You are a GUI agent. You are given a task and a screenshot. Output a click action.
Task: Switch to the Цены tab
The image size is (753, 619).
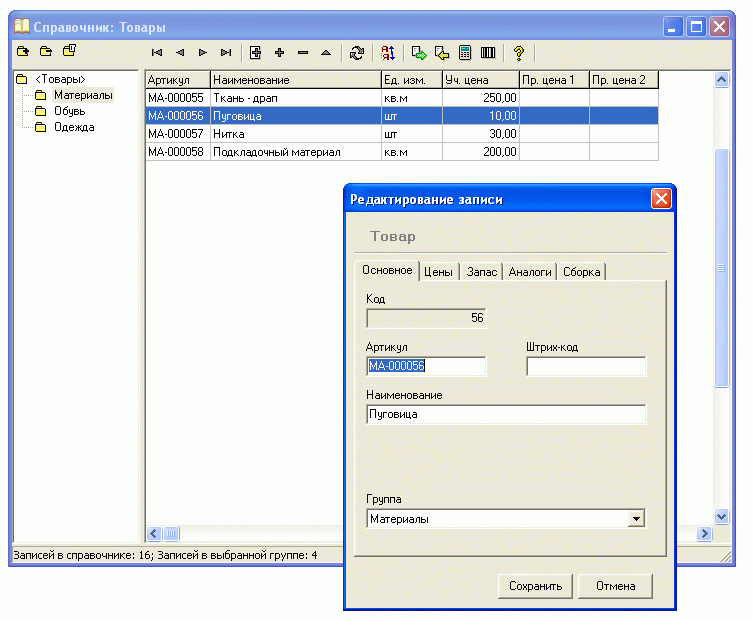click(438, 271)
